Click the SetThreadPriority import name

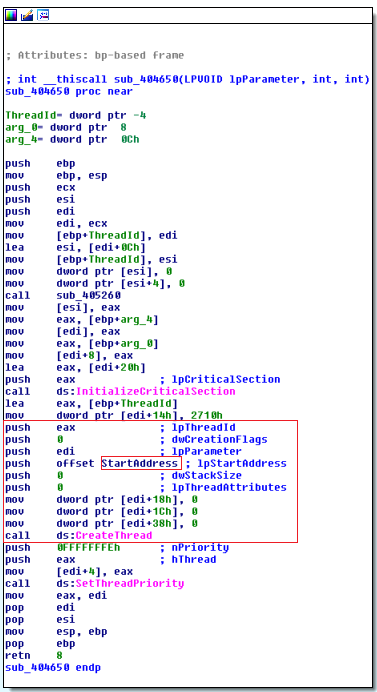[x=130, y=583]
